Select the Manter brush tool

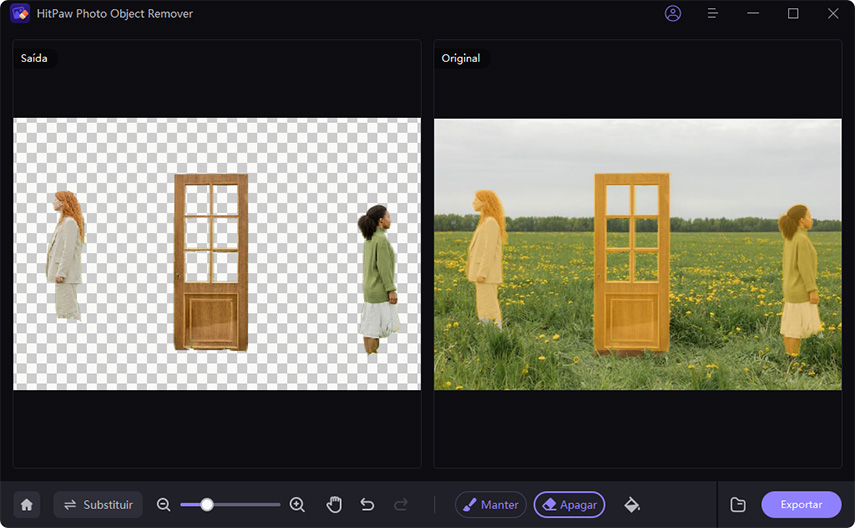(x=491, y=505)
